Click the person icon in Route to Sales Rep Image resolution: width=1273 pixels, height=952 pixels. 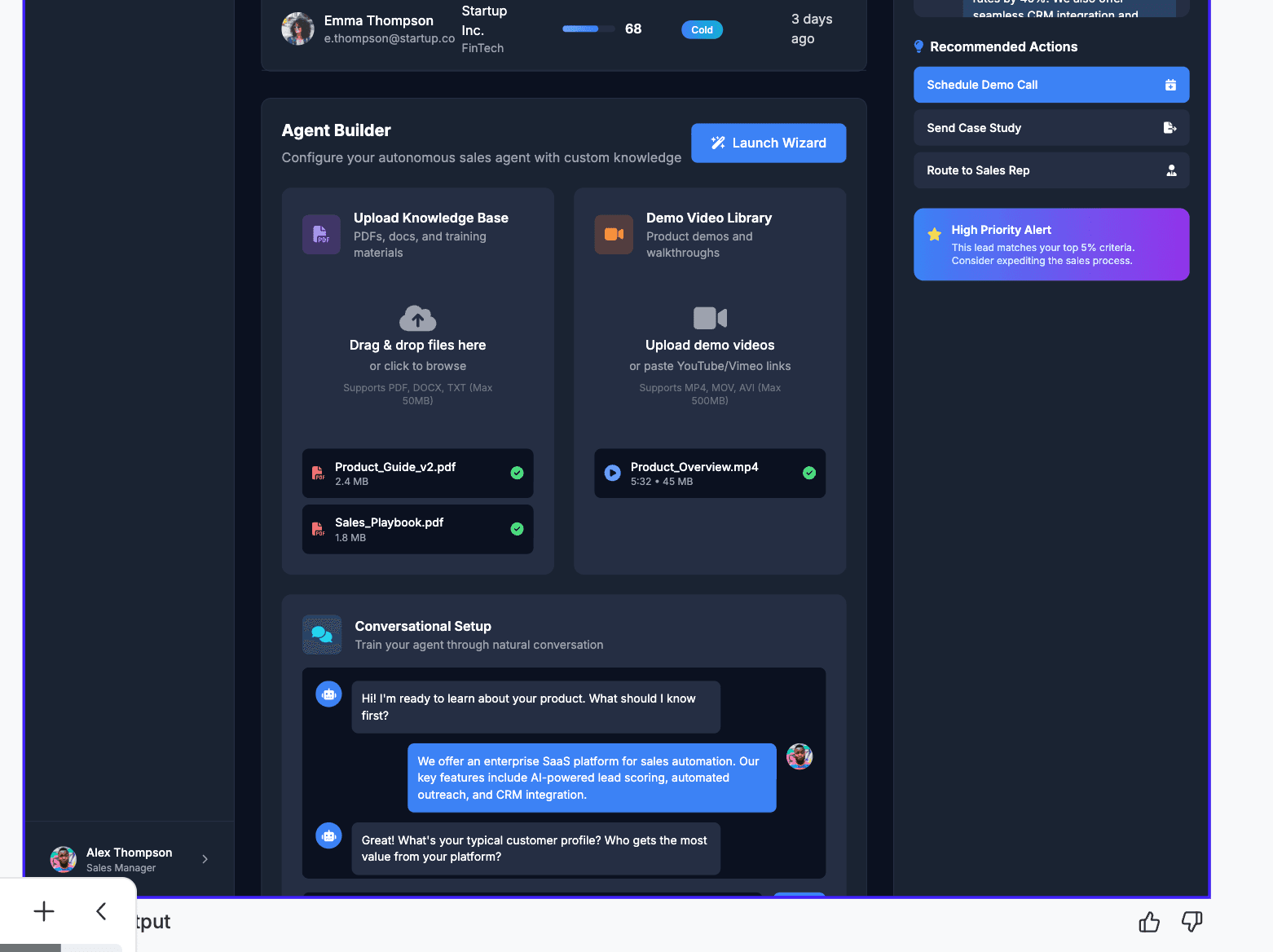(x=1171, y=170)
